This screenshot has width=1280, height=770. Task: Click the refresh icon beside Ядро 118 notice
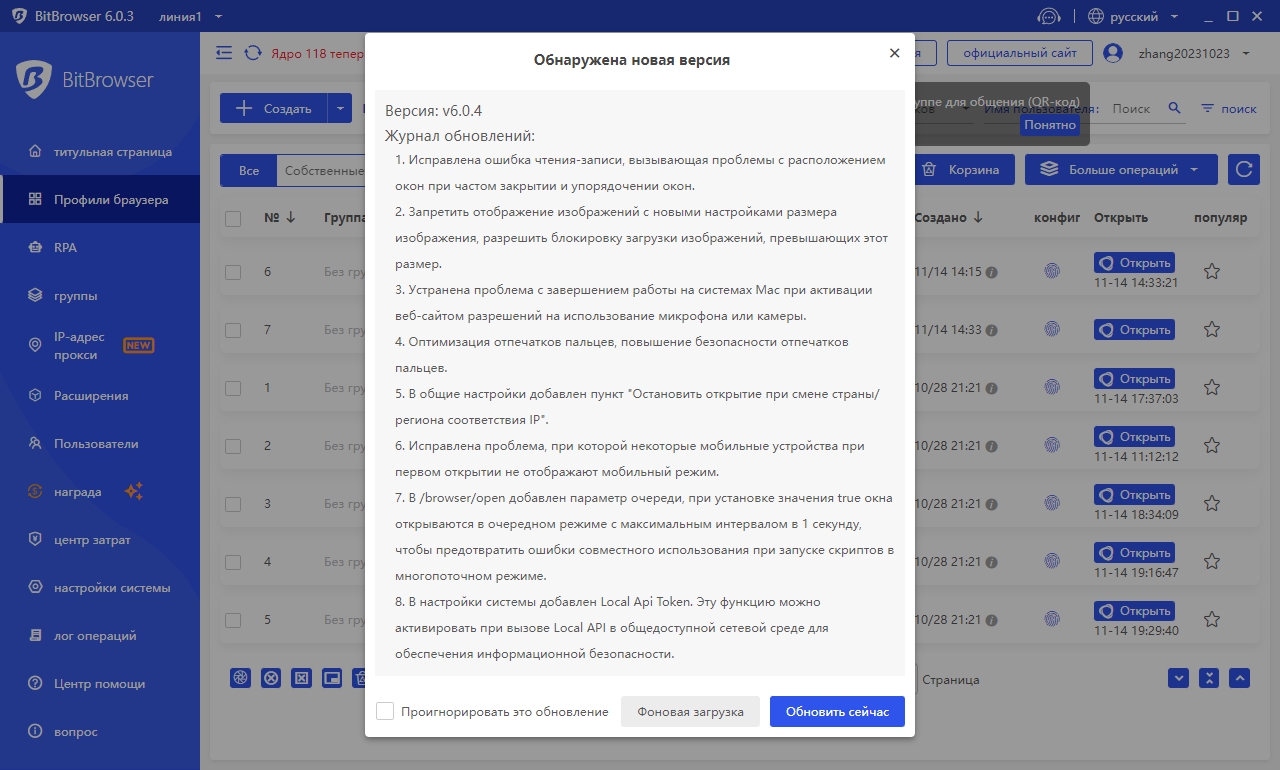coord(253,53)
